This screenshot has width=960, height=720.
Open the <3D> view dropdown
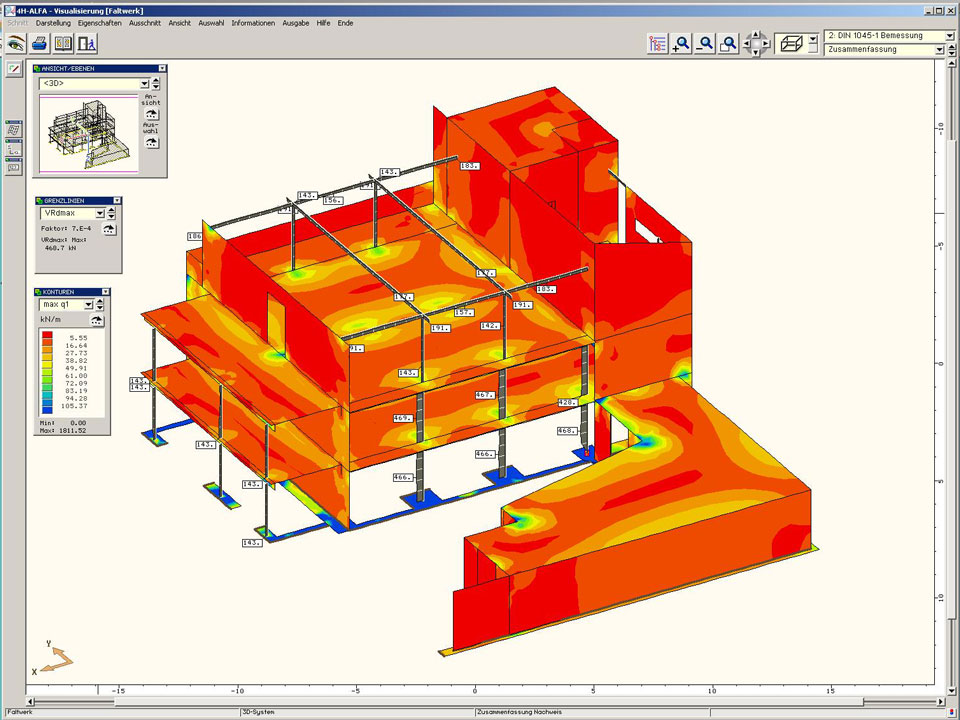pos(145,84)
